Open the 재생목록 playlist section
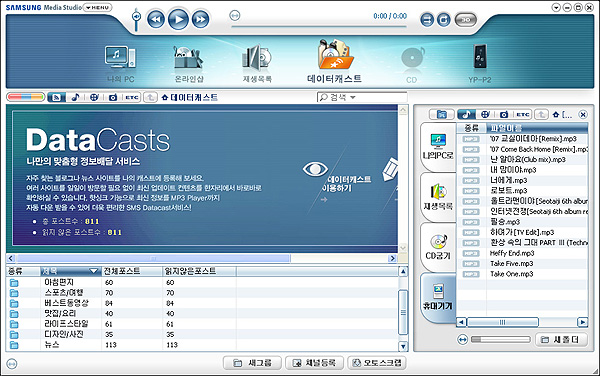This screenshot has height=376, width=600. [257, 63]
